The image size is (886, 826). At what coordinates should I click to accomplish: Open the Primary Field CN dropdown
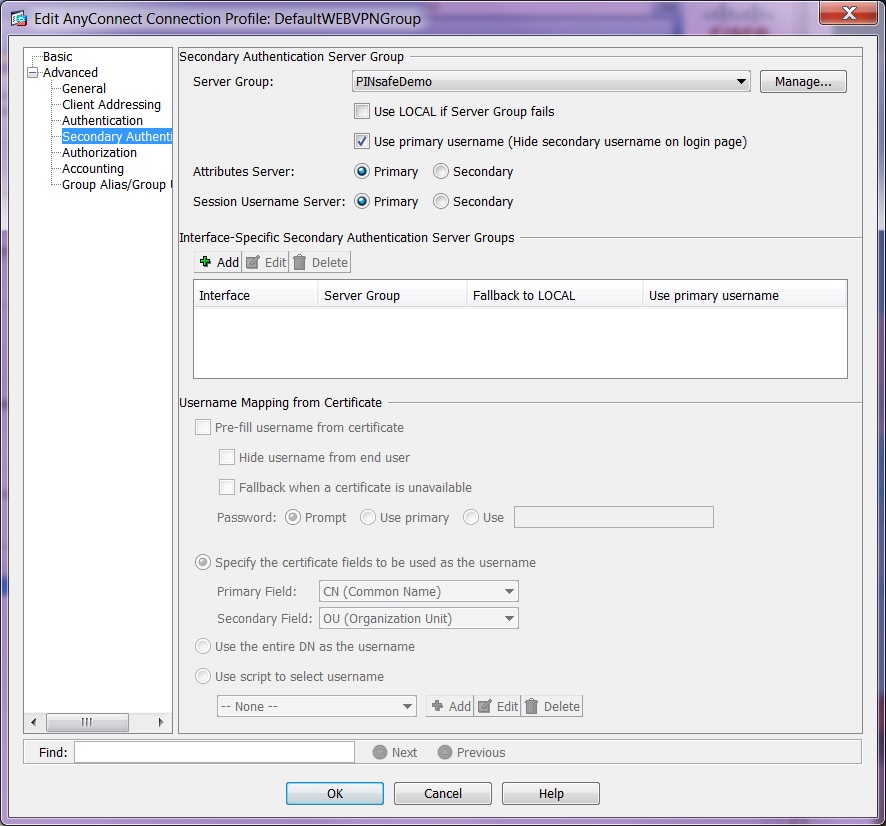coord(508,591)
